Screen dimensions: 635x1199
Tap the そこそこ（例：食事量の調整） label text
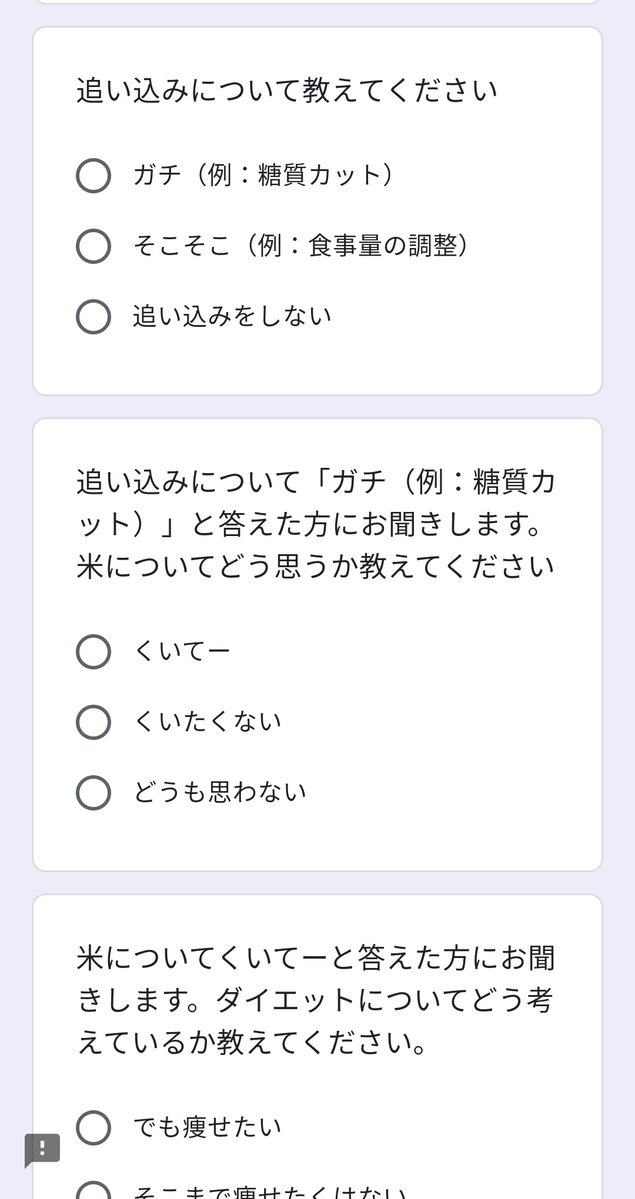tap(301, 246)
